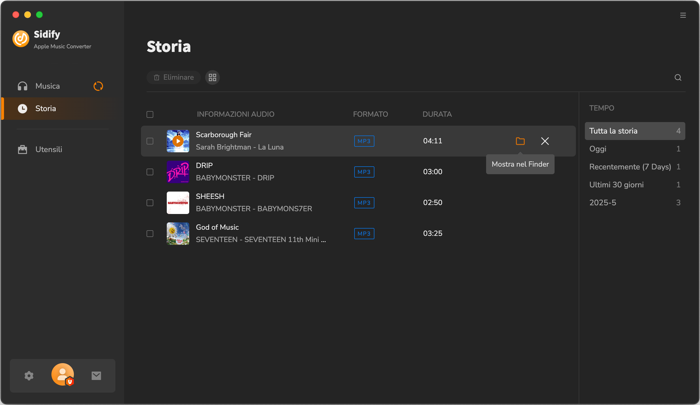Check the DRIP row checkbox
Screen dimensions: 700x405
click(150, 172)
